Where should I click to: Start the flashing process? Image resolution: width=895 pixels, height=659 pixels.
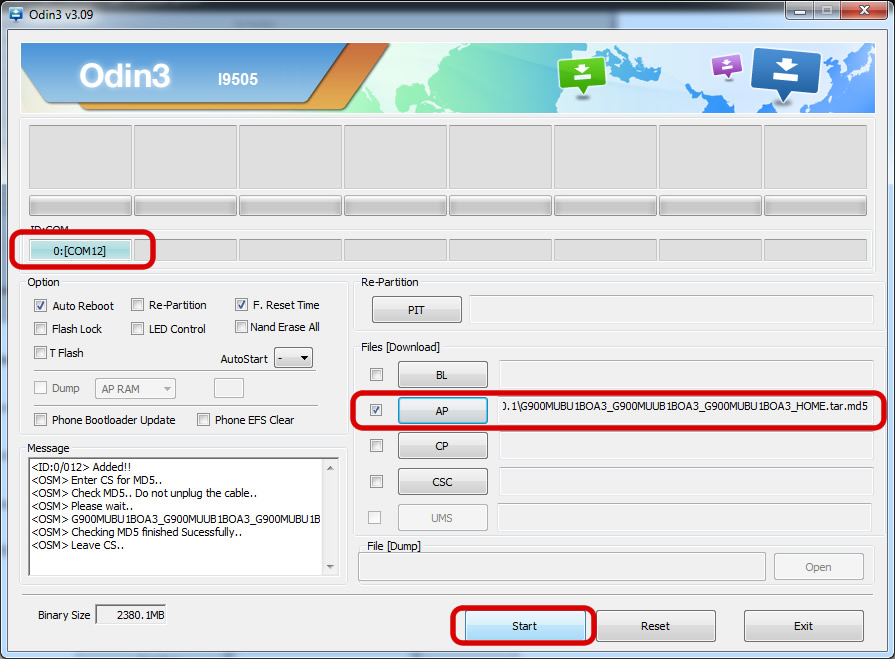tap(525, 626)
